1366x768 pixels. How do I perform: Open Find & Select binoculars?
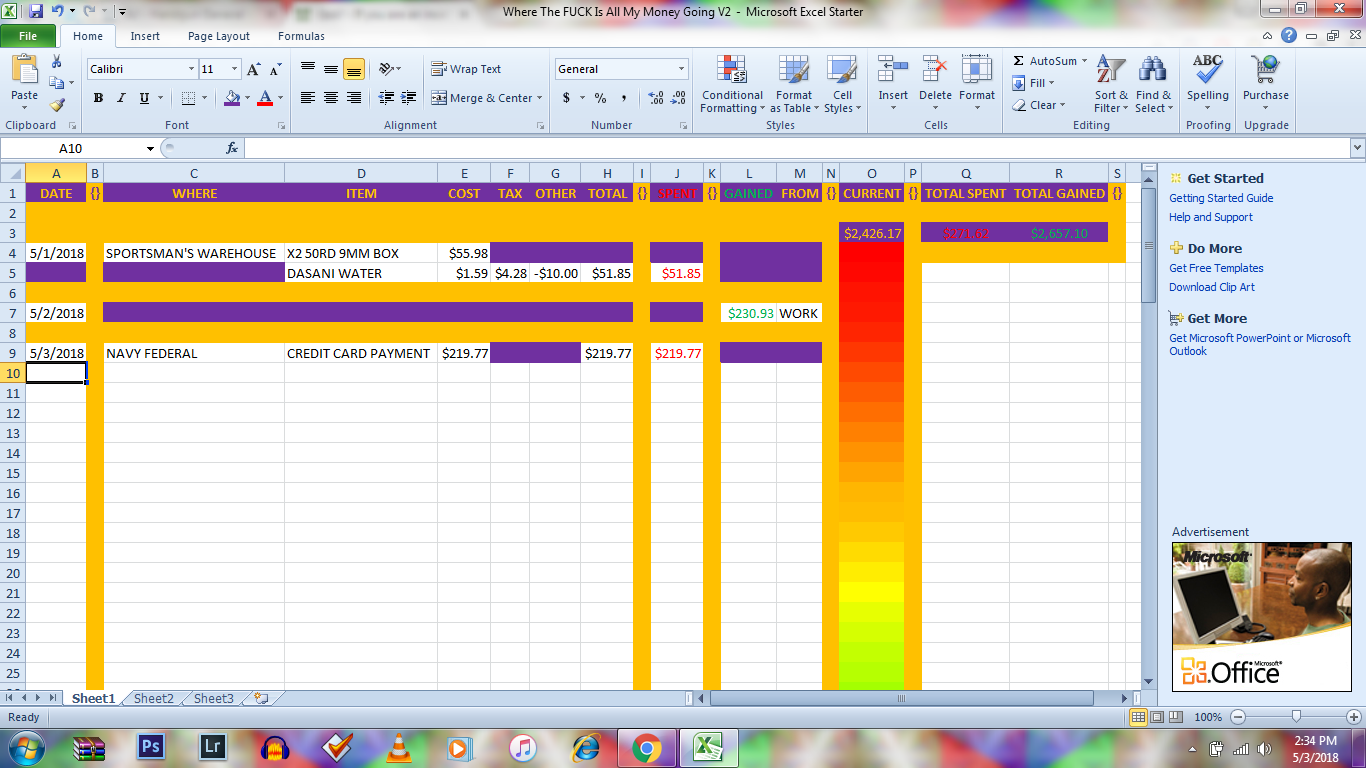pyautogui.click(x=1153, y=85)
